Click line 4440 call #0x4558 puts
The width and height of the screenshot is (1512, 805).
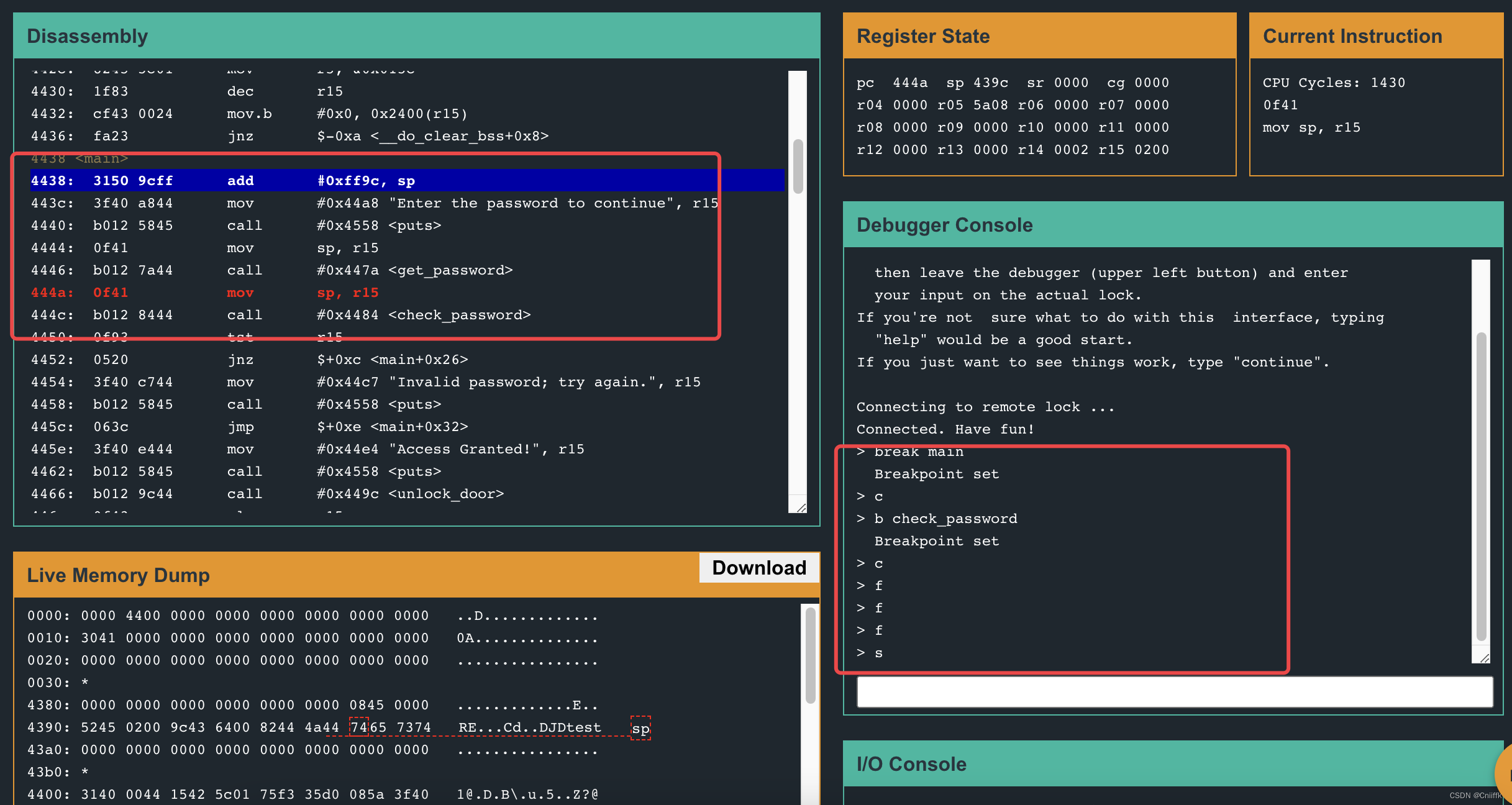coord(236,225)
